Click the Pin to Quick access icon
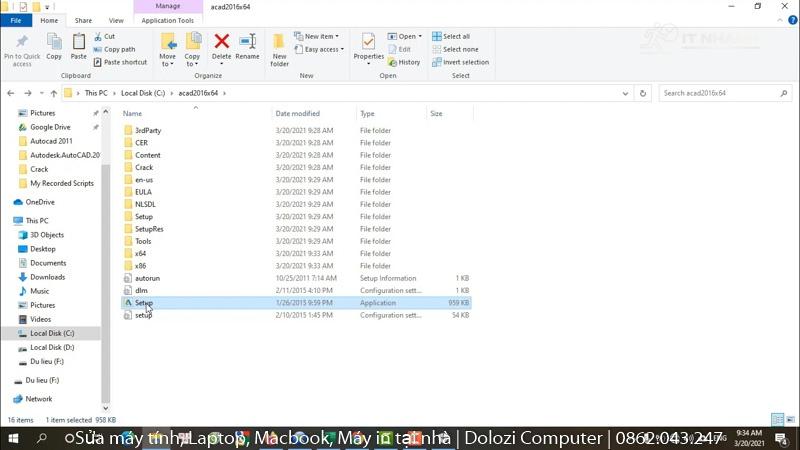Viewport: 800px width, 450px height. 21,42
